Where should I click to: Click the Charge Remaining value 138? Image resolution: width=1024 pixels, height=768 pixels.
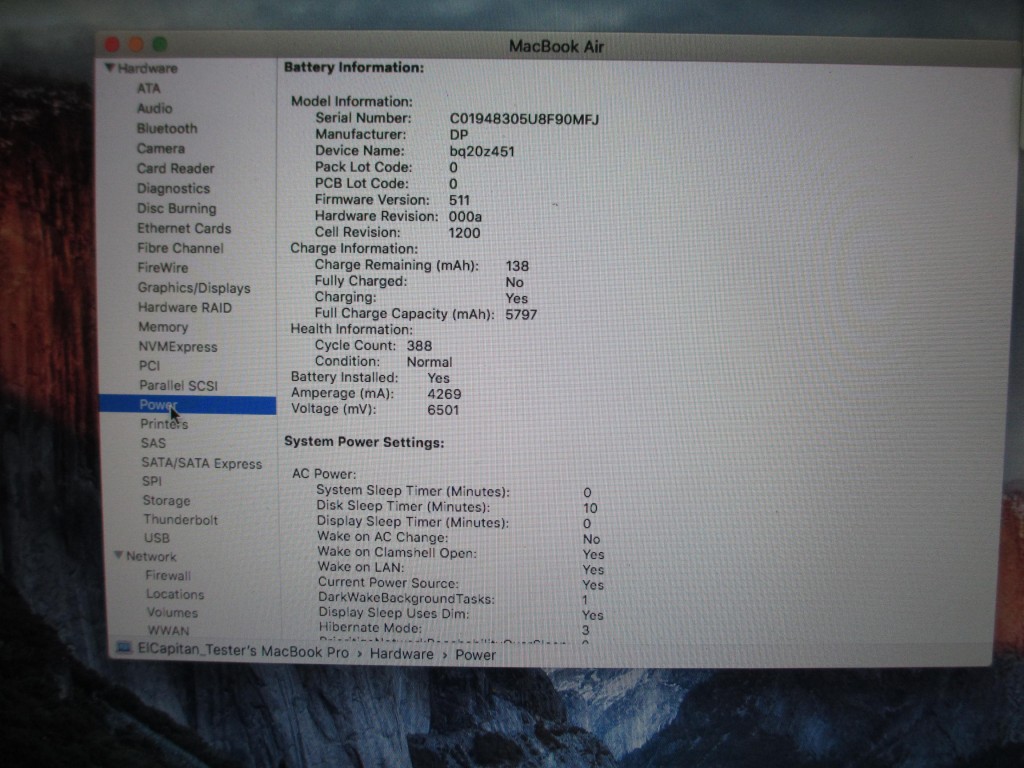[x=517, y=266]
